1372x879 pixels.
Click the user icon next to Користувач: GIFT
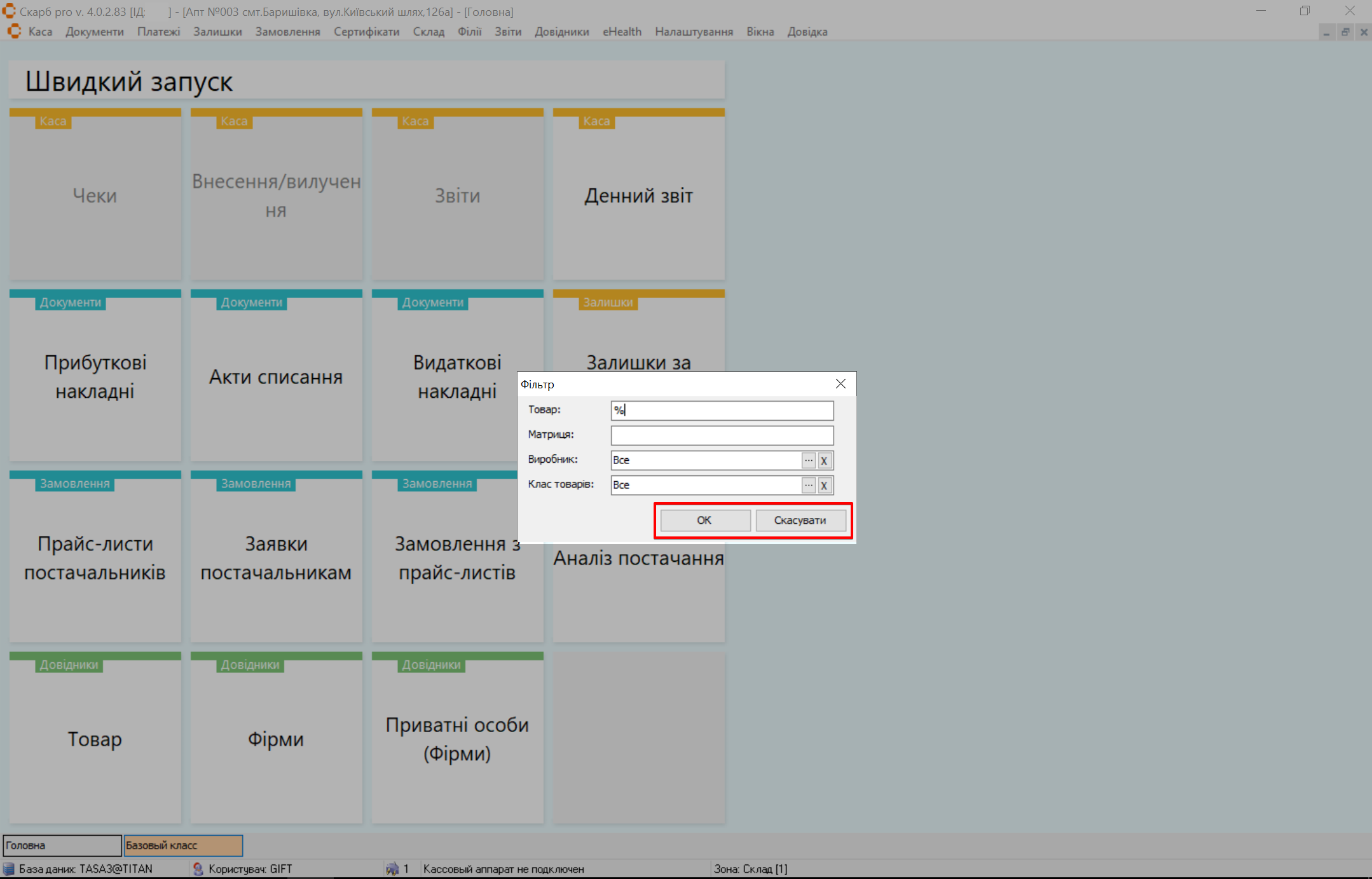[x=198, y=869]
